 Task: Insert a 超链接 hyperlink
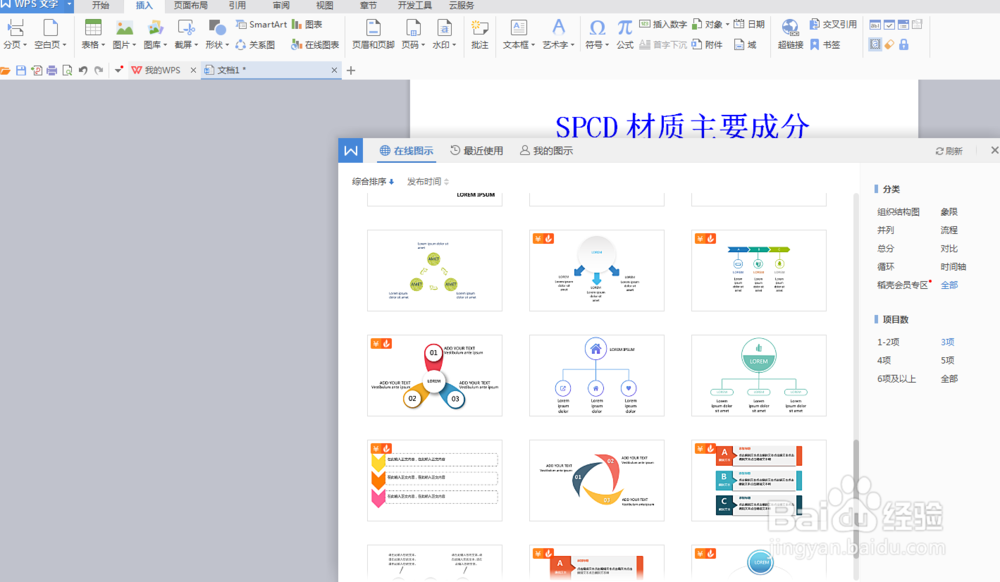point(790,34)
